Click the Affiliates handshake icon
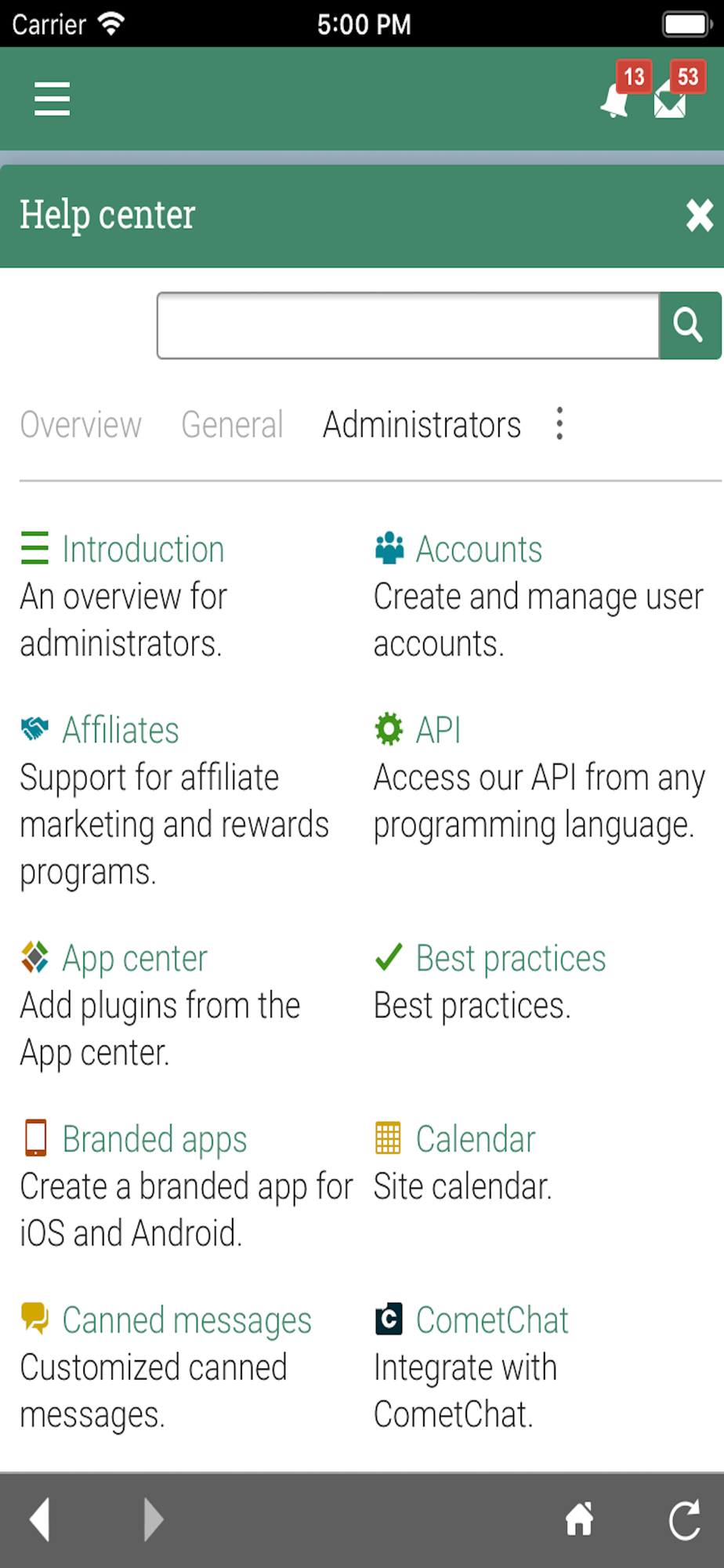This screenshot has height=1568, width=724. pos(34,729)
